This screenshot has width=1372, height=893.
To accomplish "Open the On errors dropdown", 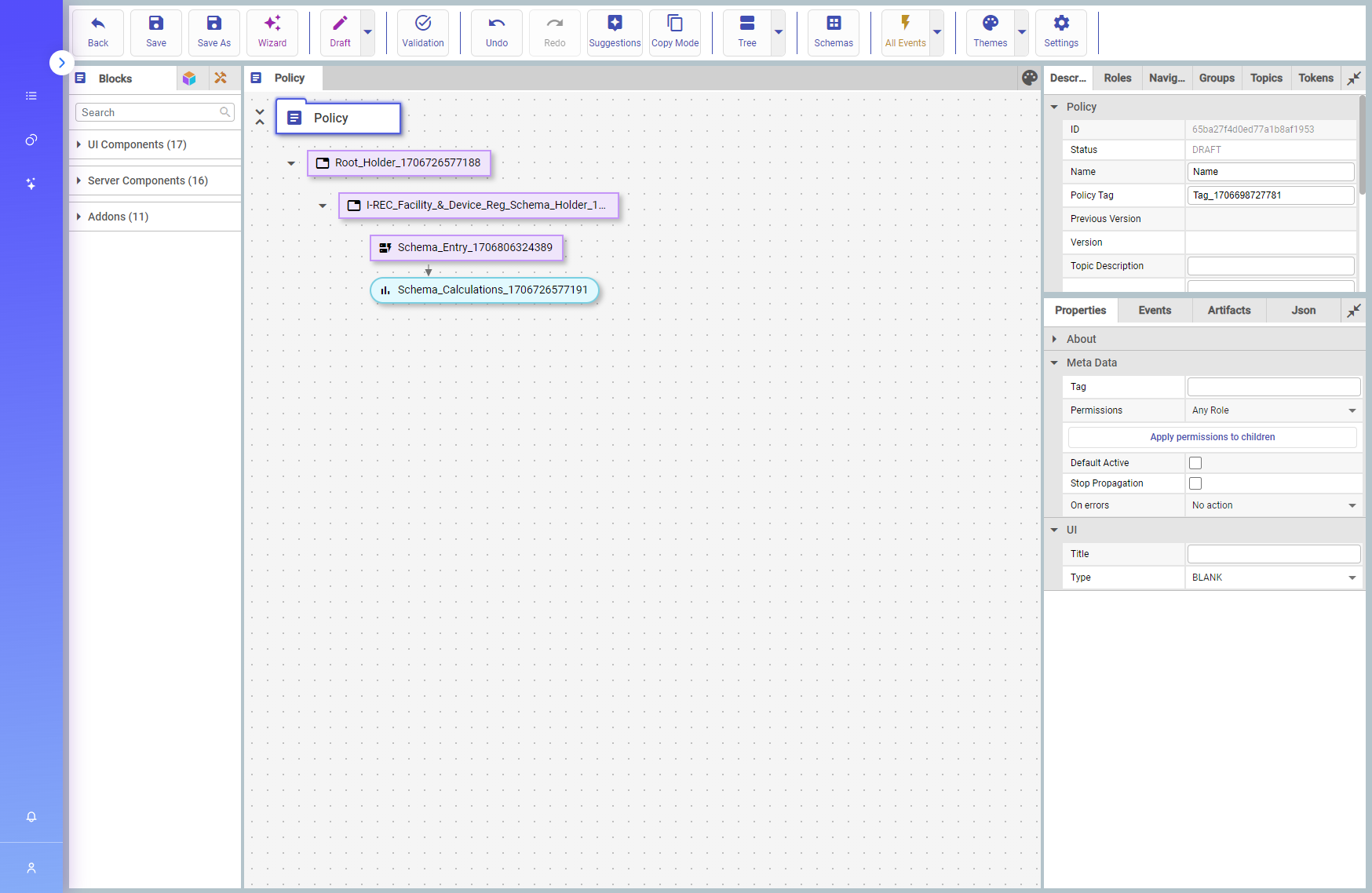I will 1272,505.
